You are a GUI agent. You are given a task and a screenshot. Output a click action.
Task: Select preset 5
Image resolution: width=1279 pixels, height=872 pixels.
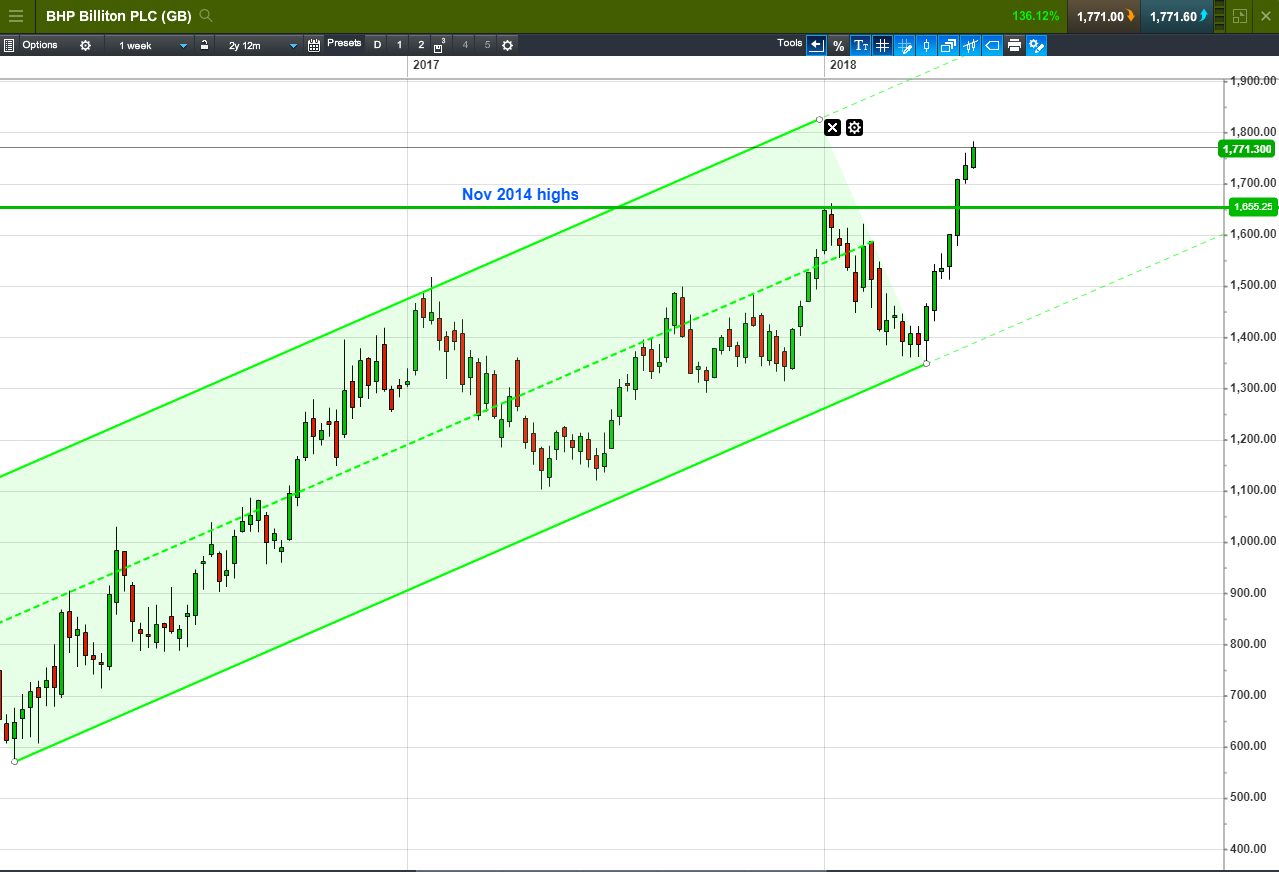487,45
